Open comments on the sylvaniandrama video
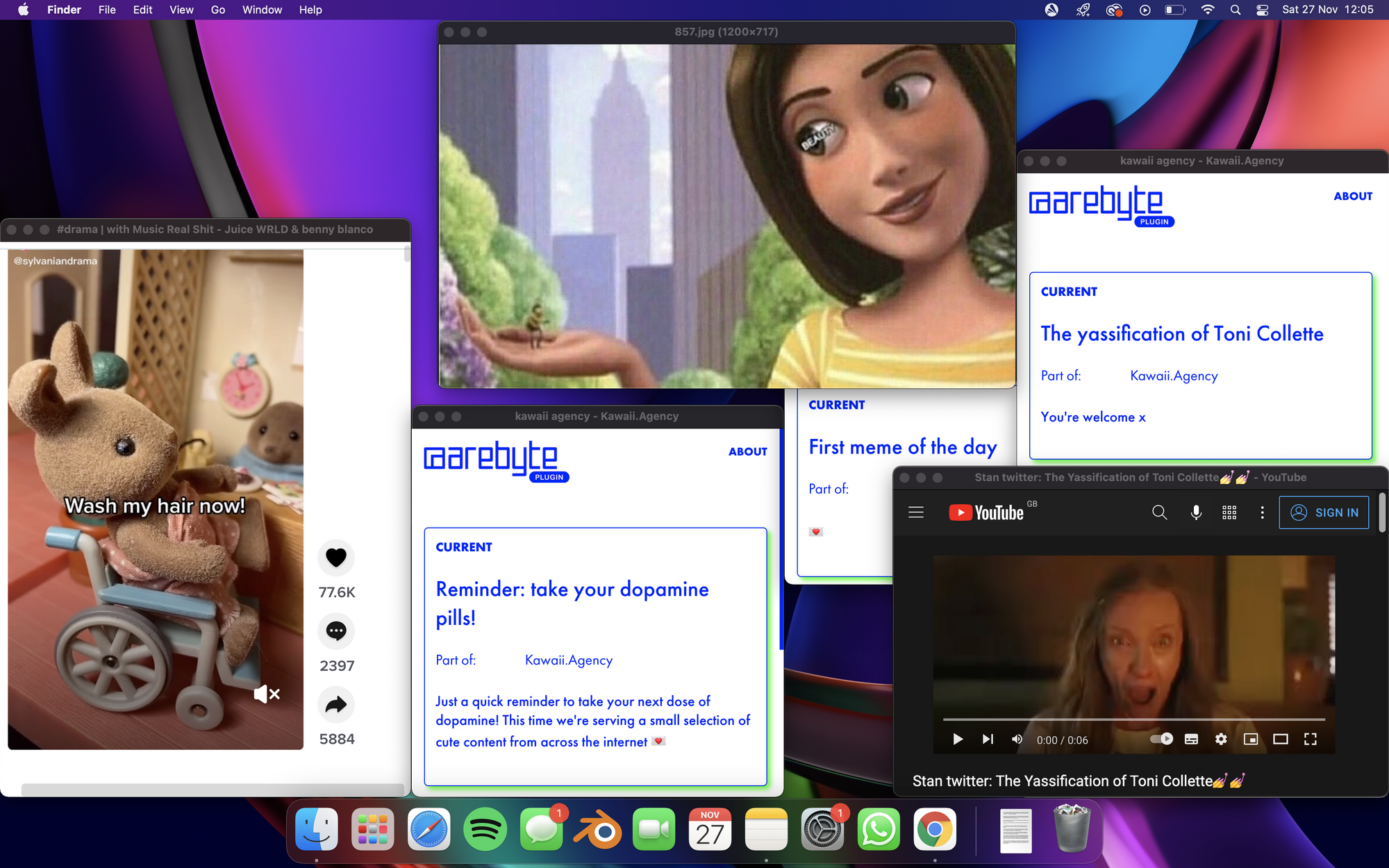The height and width of the screenshot is (868, 1389). (336, 631)
